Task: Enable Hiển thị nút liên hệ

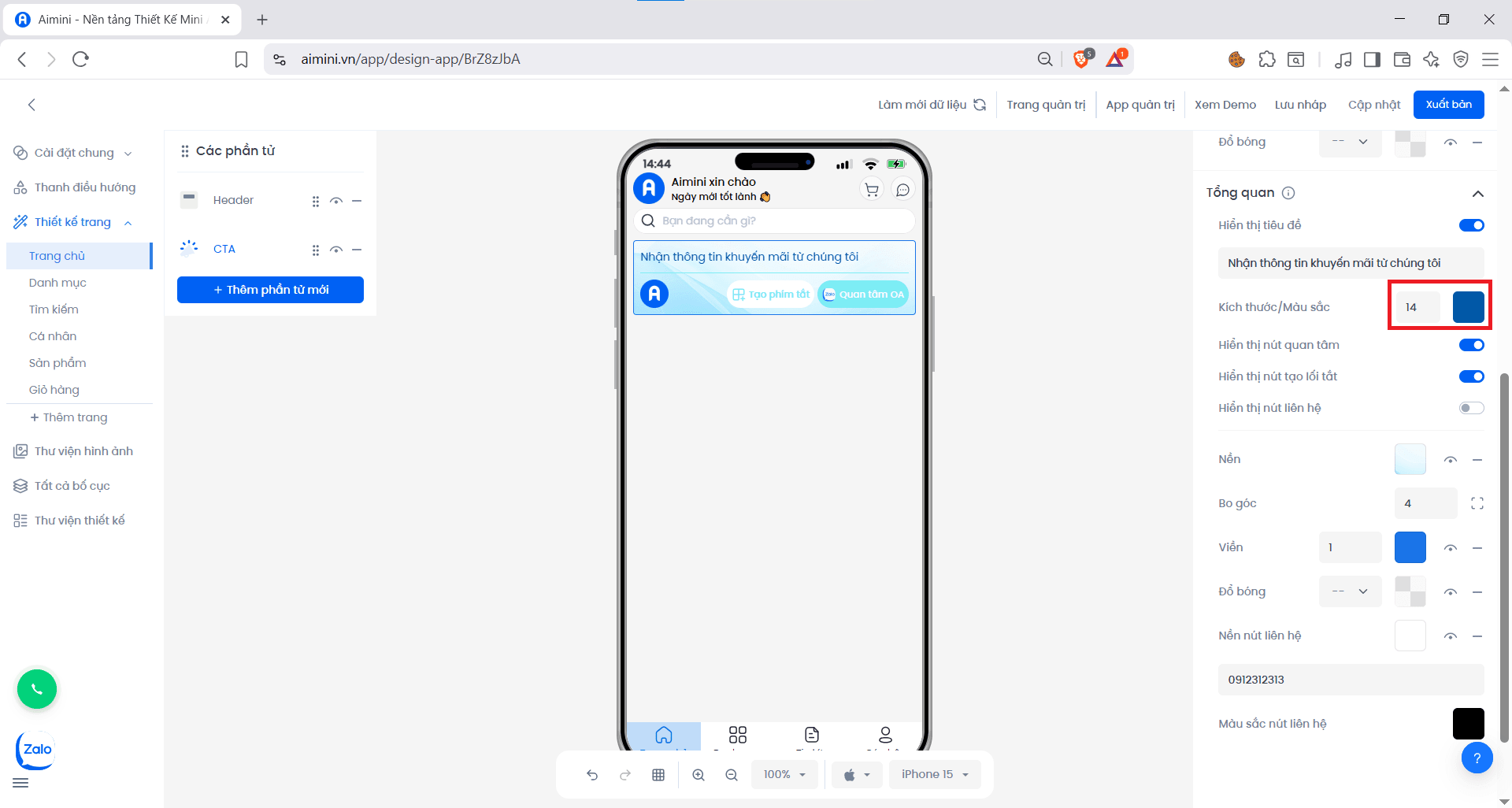Action: coord(1471,407)
